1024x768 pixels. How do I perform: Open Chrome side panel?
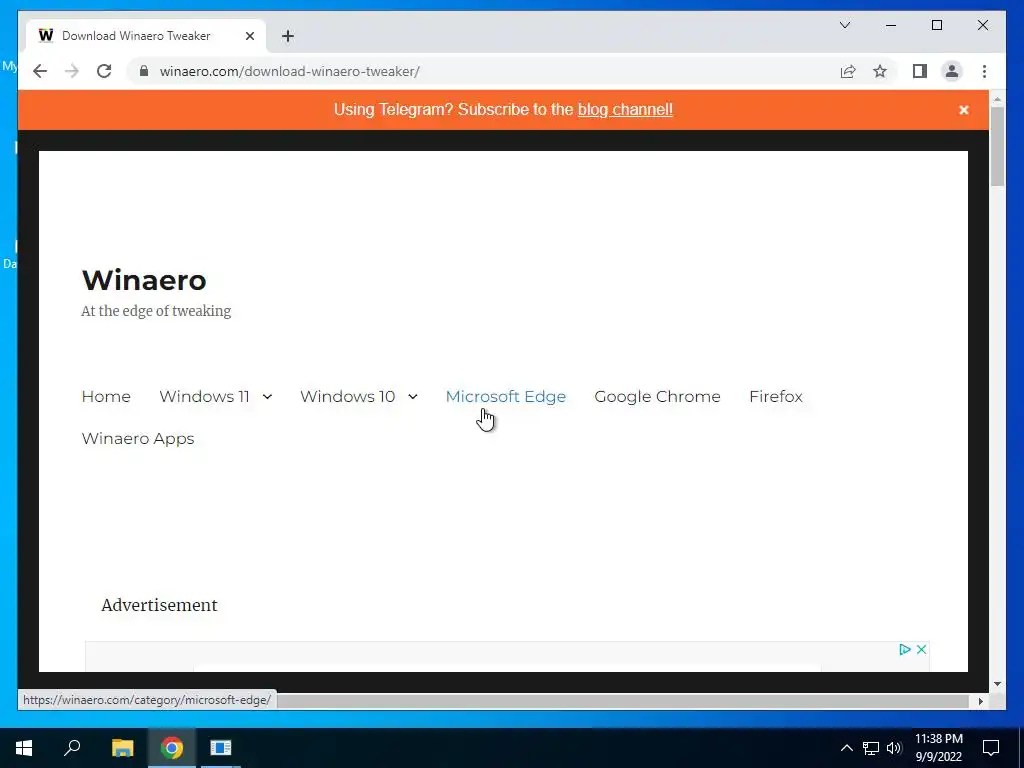coord(920,71)
